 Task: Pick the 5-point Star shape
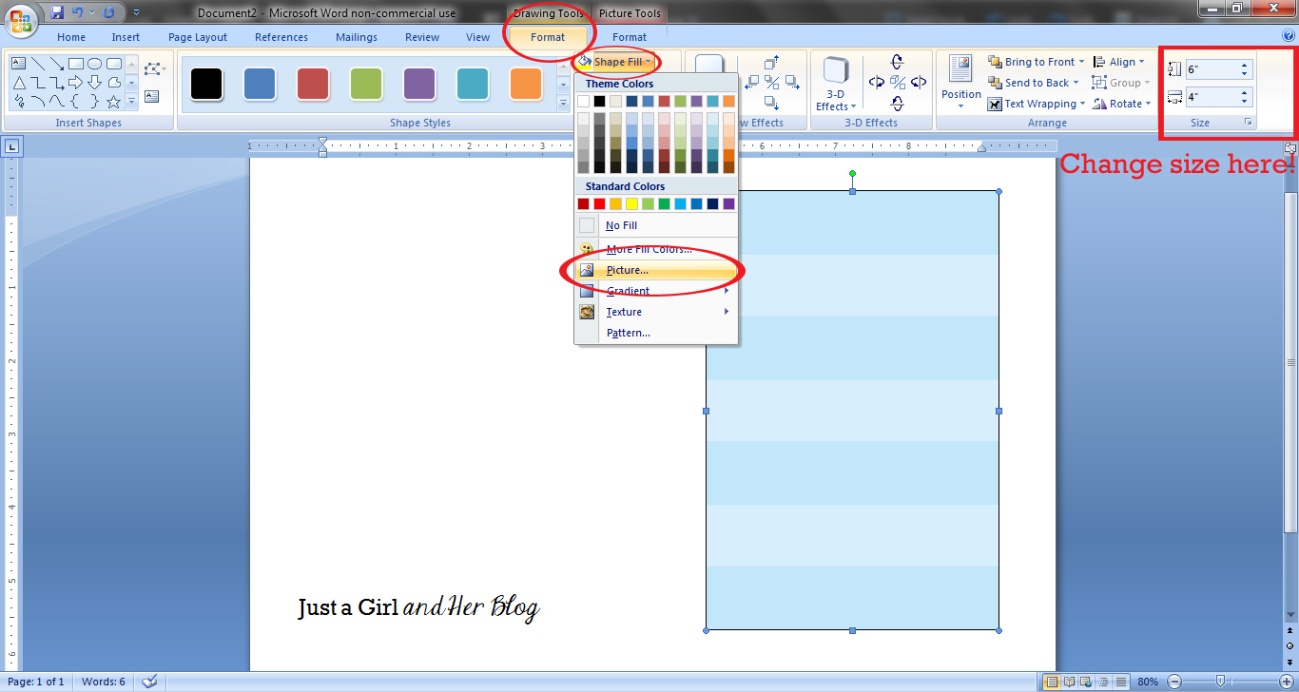pos(113,102)
